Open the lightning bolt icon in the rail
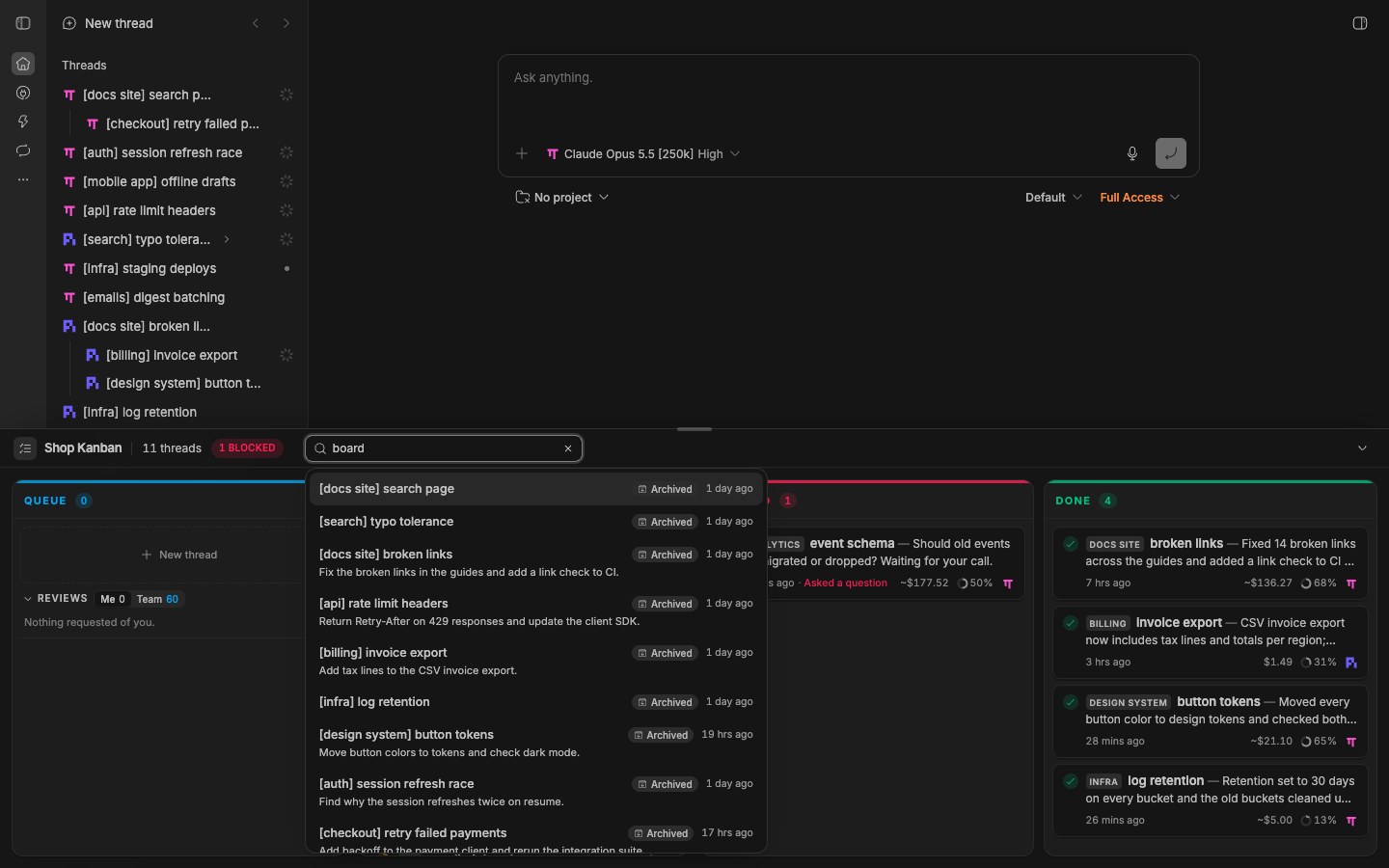 23,122
